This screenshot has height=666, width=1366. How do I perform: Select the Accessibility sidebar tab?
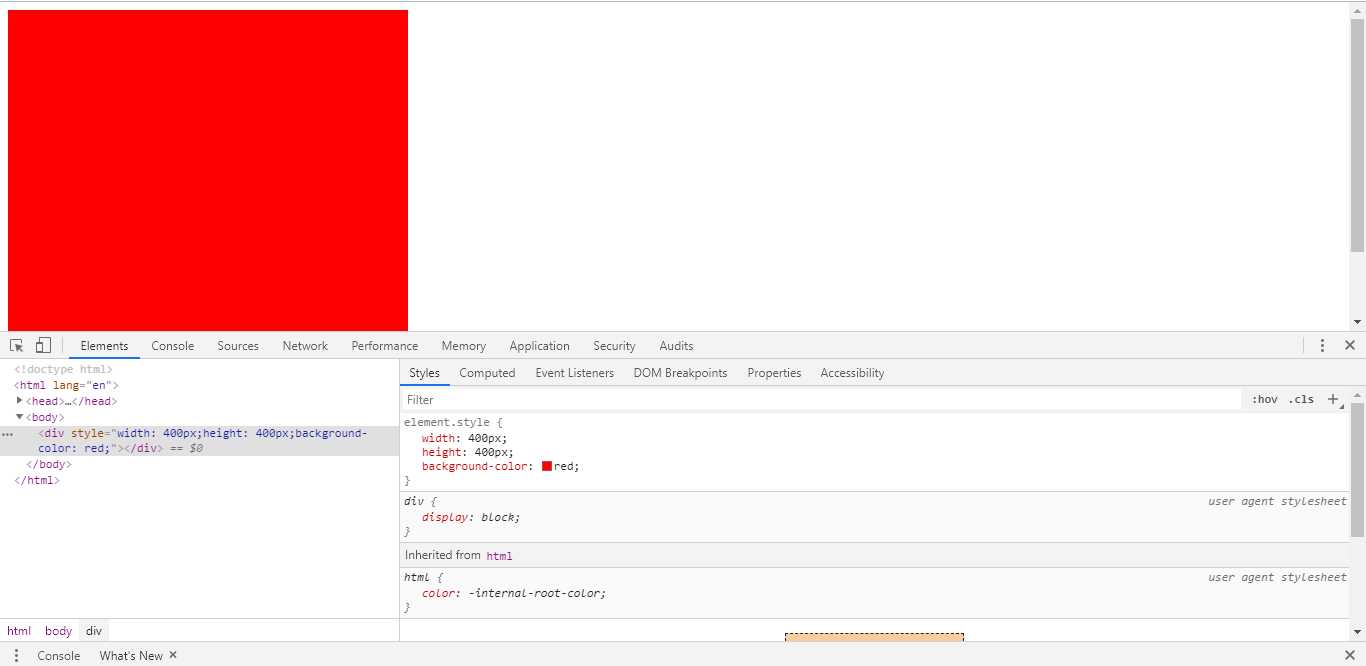click(852, 373)
